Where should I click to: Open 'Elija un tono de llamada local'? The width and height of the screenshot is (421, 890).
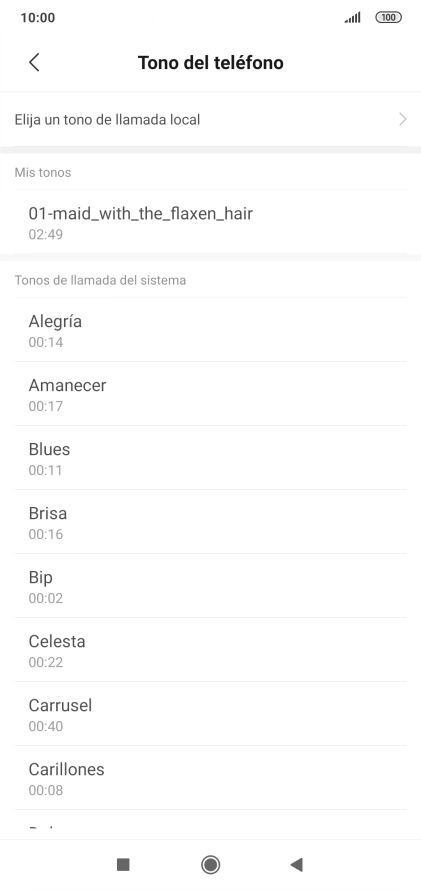(x=210, y=119)
